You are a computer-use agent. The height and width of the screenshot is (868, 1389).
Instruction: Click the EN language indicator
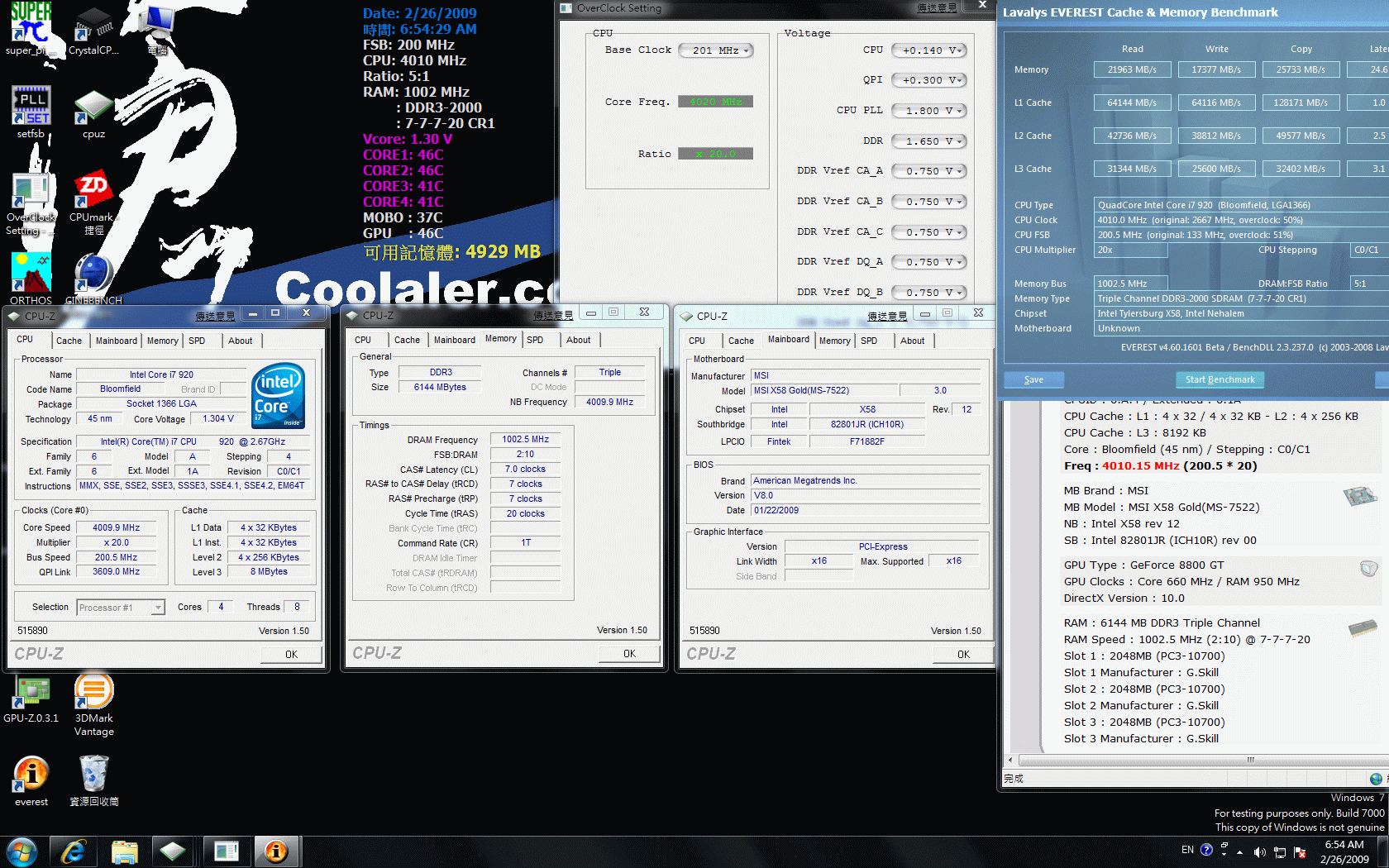coord(1187,850)
